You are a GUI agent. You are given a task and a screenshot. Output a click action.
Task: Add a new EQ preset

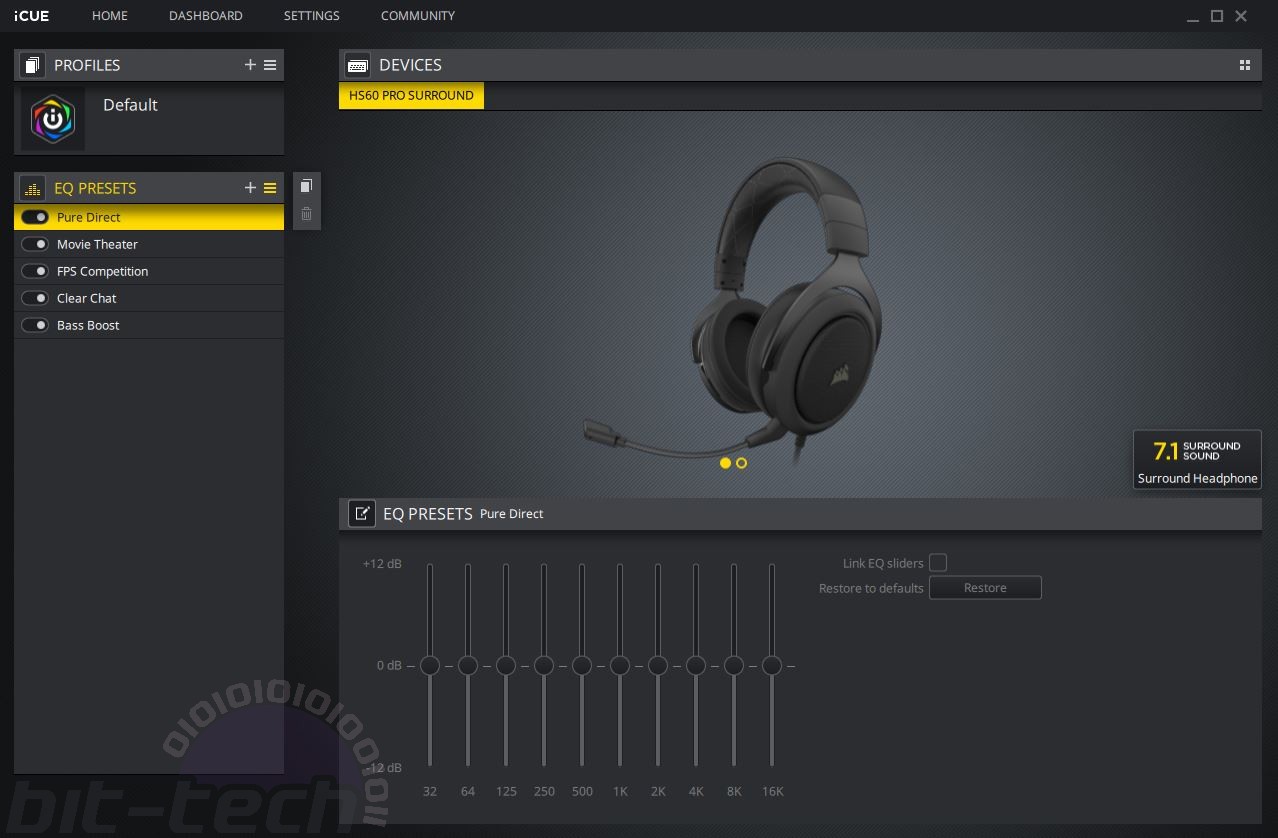click(250, 188)
